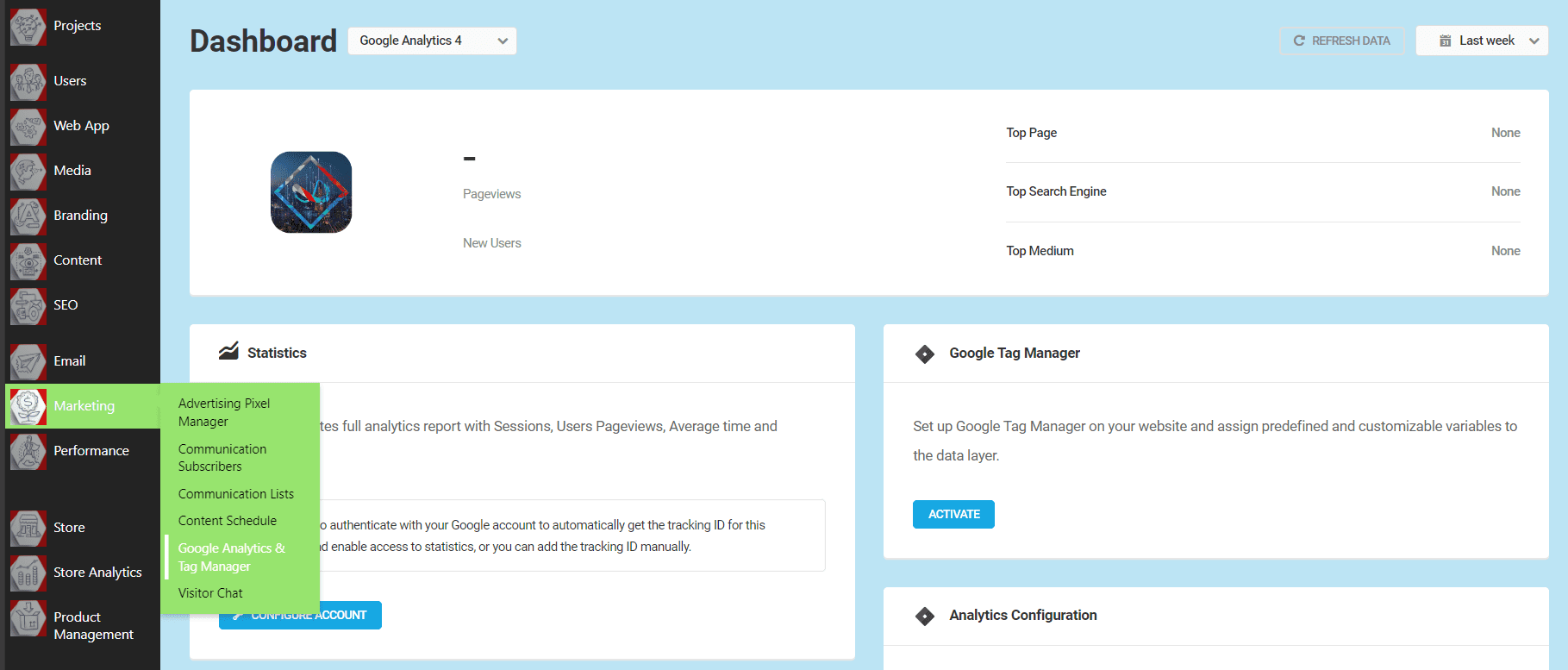Screen dimensions: 1568x670
Task: Open the Projects sidebar icon
Action: click(x=28, y=26)
